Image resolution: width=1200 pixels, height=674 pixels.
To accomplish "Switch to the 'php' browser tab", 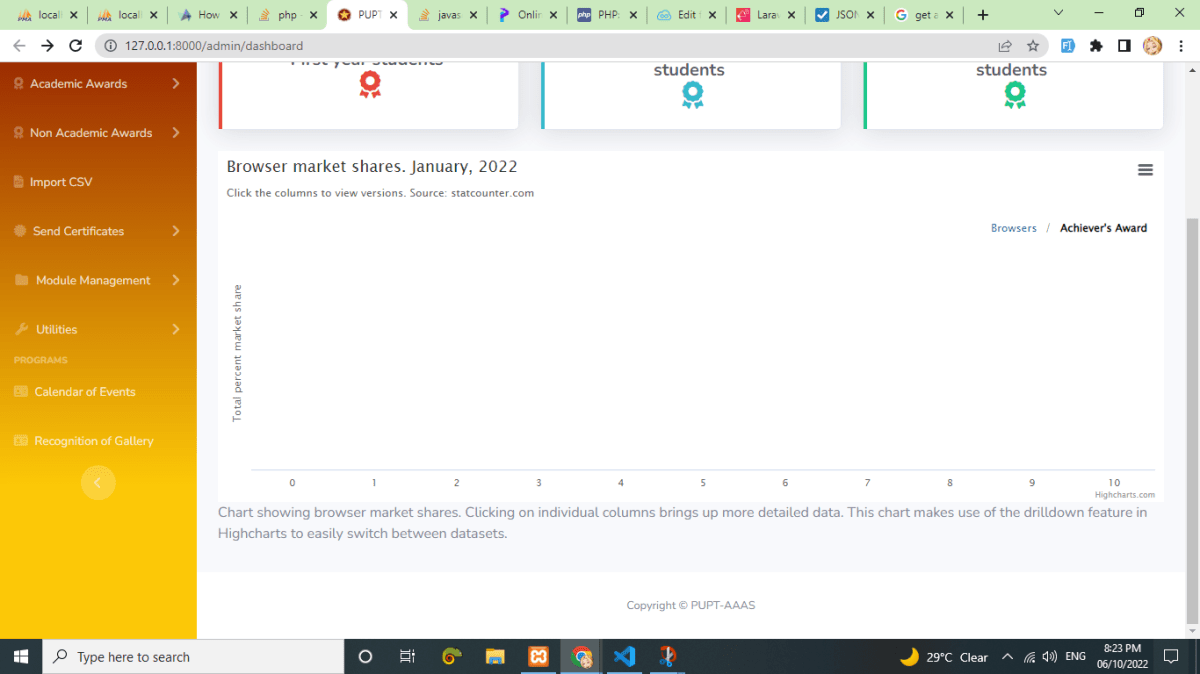I will 285,15.
